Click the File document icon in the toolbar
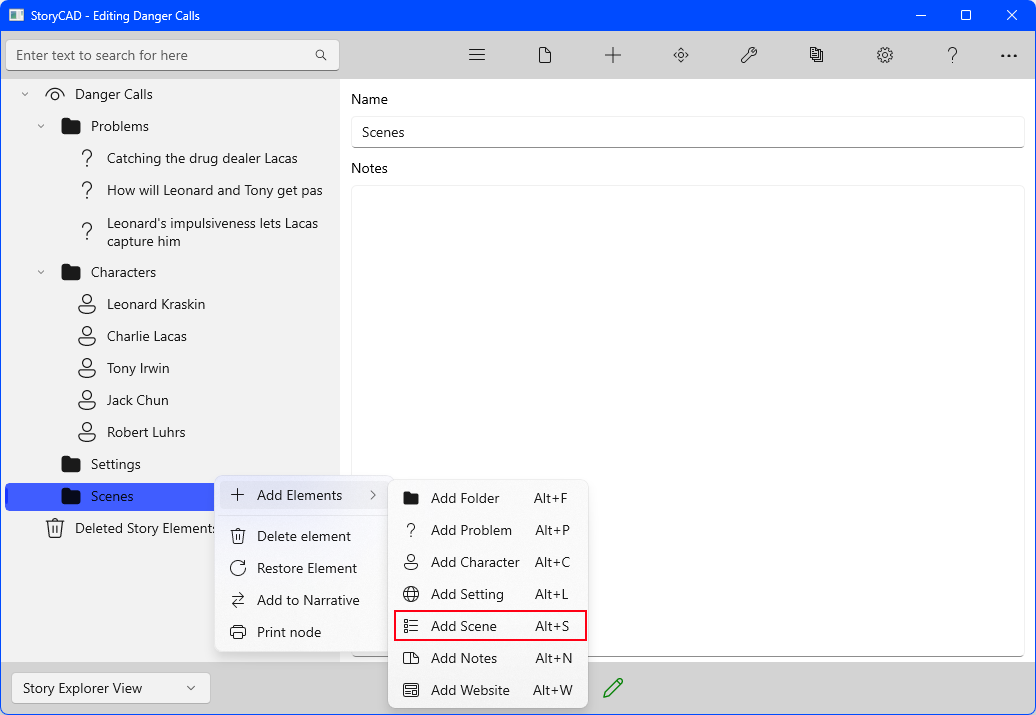The width and height of the screenshot is (1036, 715). [x=545, y=55]
